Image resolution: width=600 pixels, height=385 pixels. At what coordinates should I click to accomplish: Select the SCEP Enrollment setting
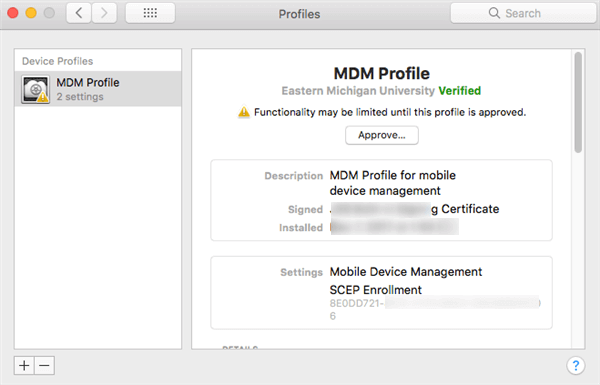pyautogui.click(x=375, y=290)
